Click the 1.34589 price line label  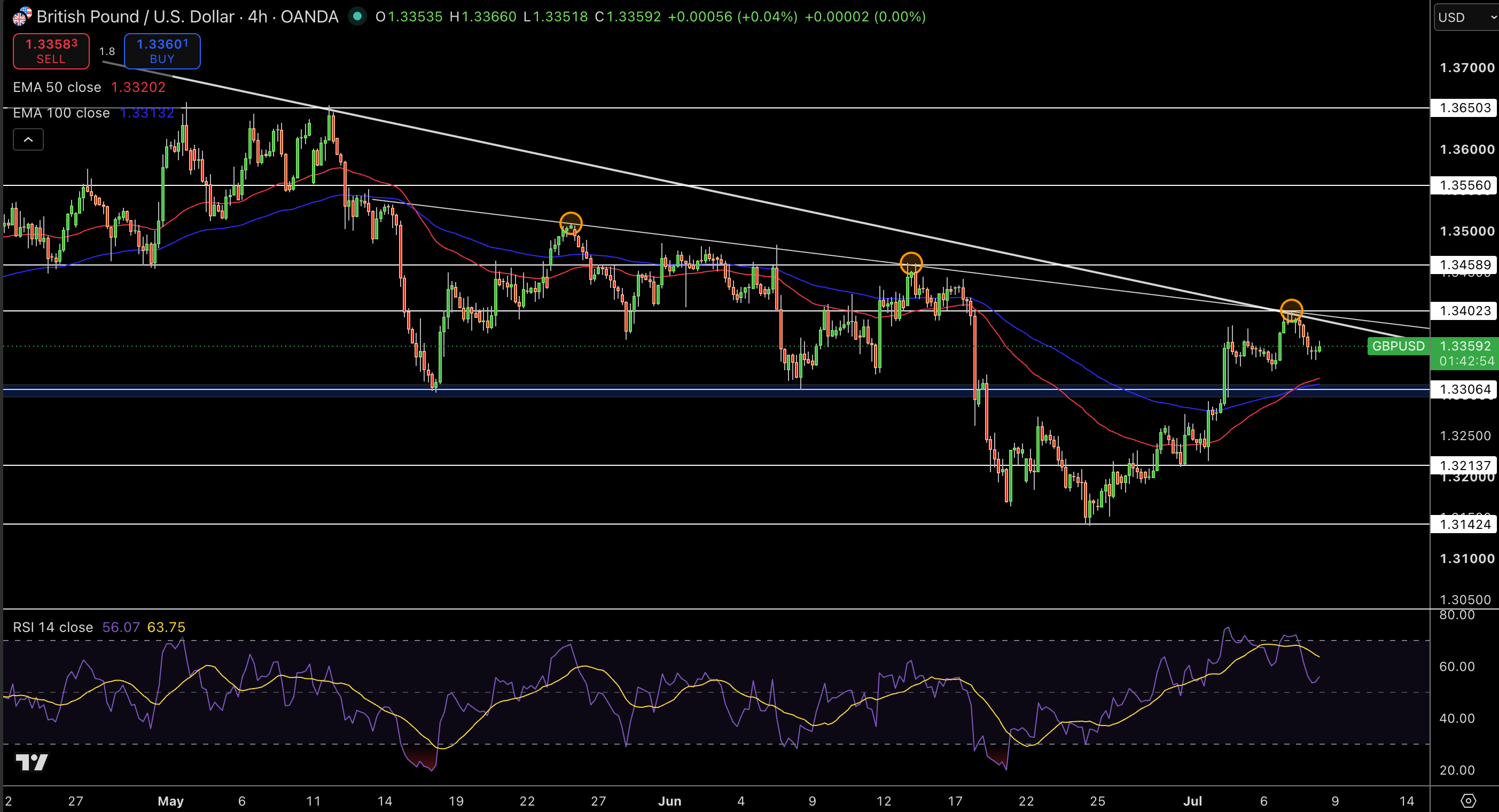point(1464,265)
